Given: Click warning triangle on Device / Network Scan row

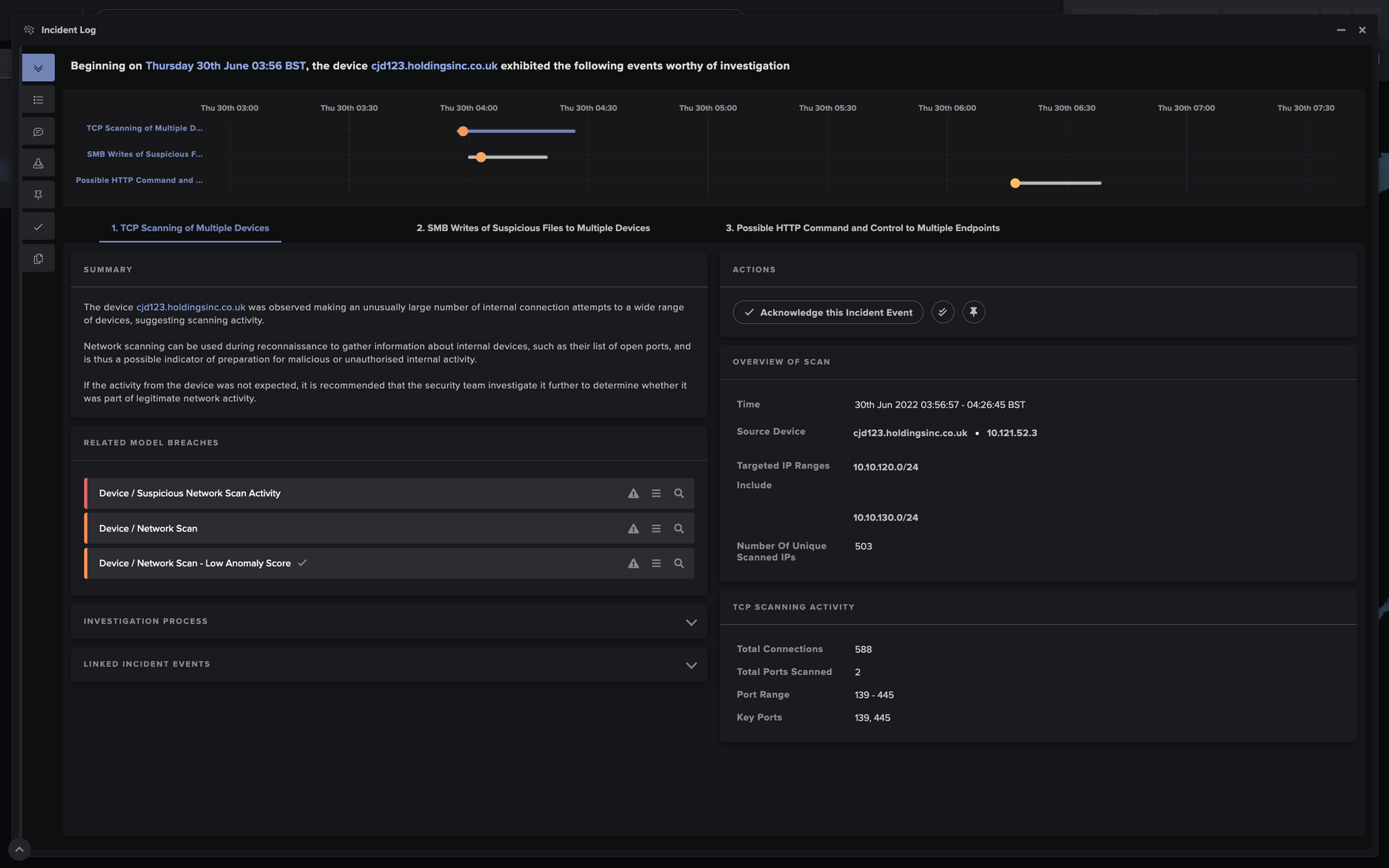Looking at the screenshot, I should tap(633, 529).
